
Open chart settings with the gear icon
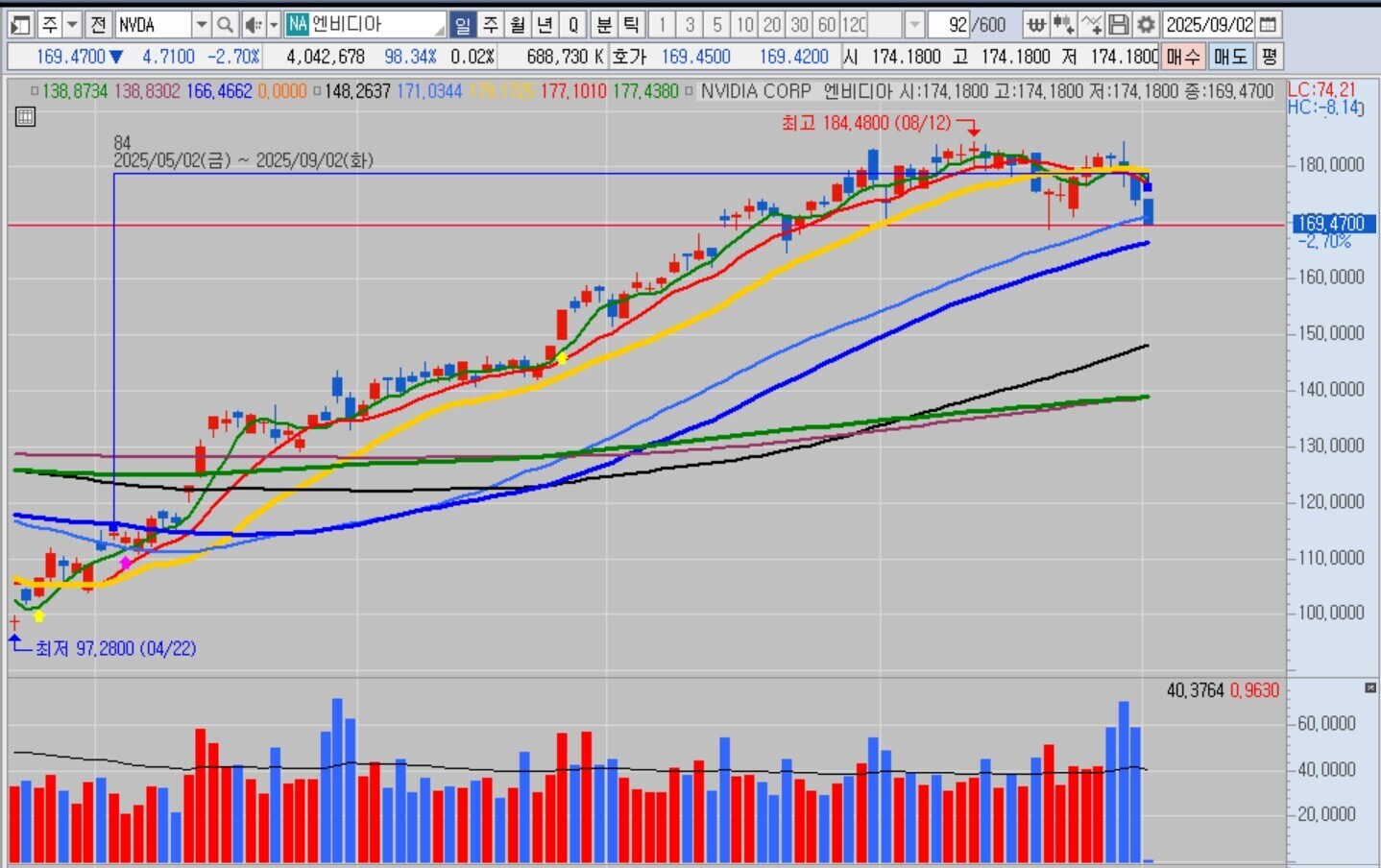click(x=1146, y=24)
